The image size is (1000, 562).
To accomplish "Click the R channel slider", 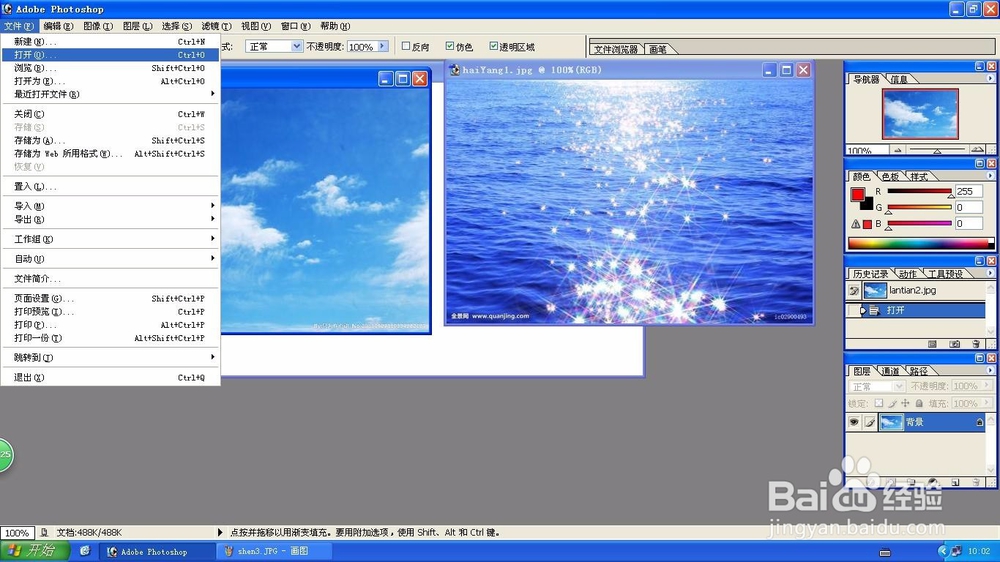I will pyautogui.click(x=919, y=191).
